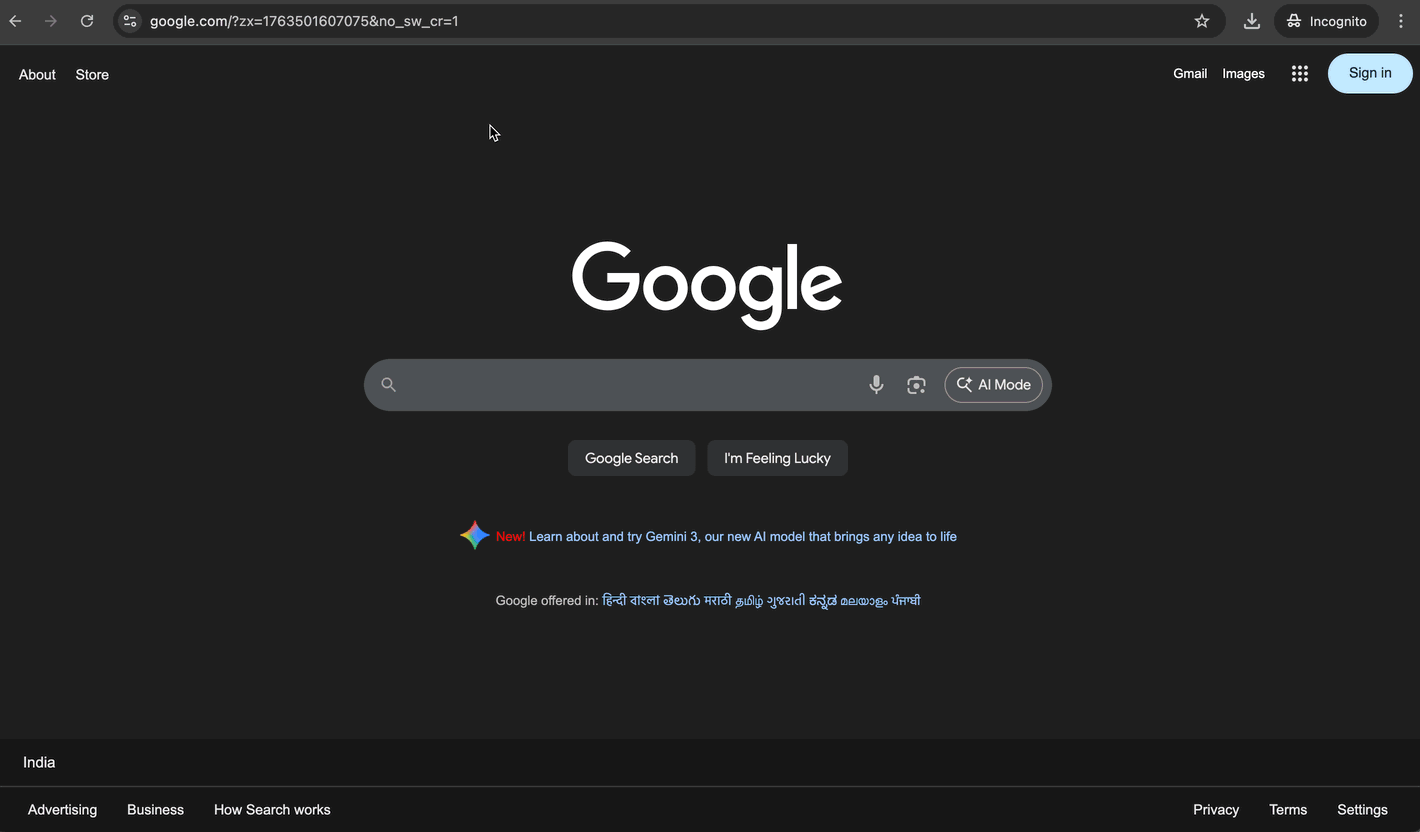Viewport: 1420px width, 832px height.
Task: Go back using the browser back arrow
Action: 15,20
